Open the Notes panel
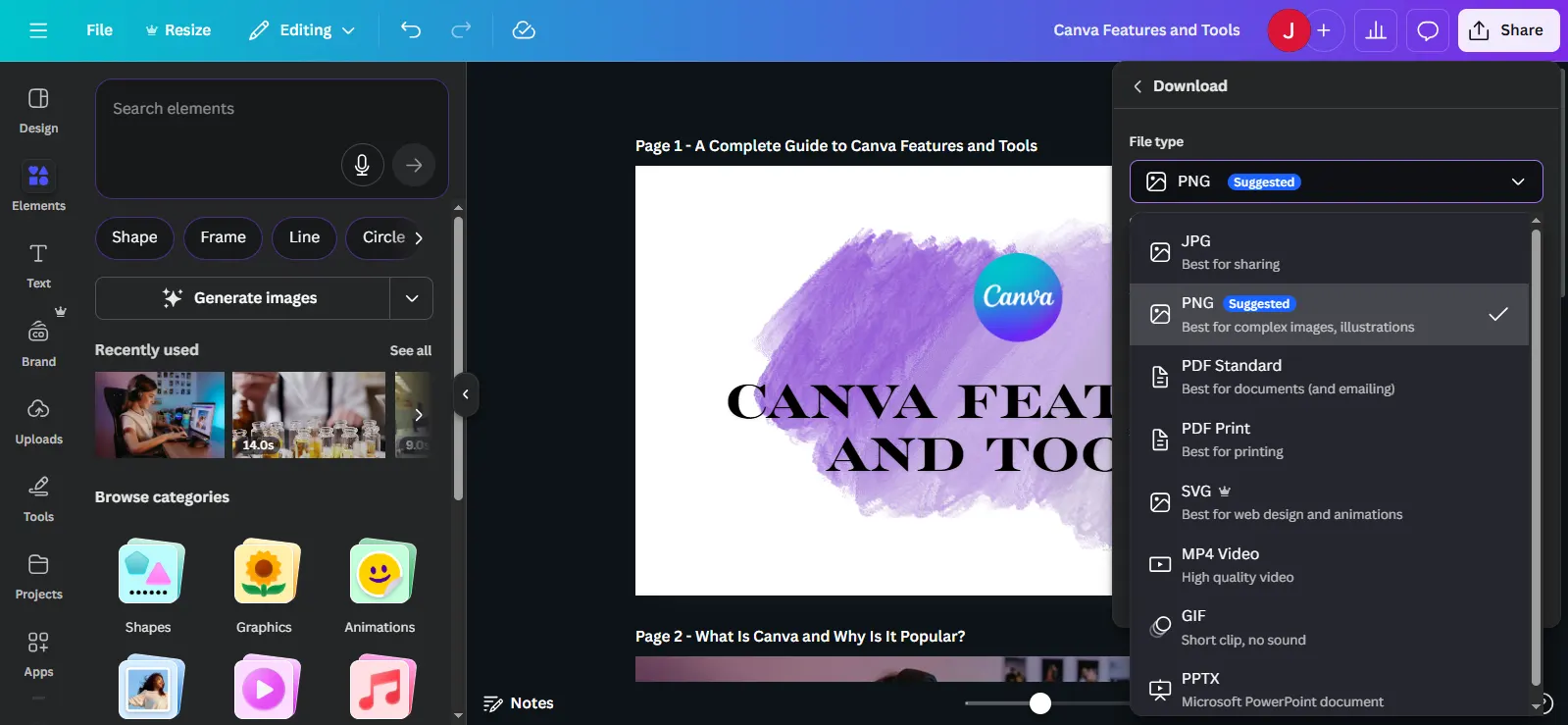 (x=519, y=703)
